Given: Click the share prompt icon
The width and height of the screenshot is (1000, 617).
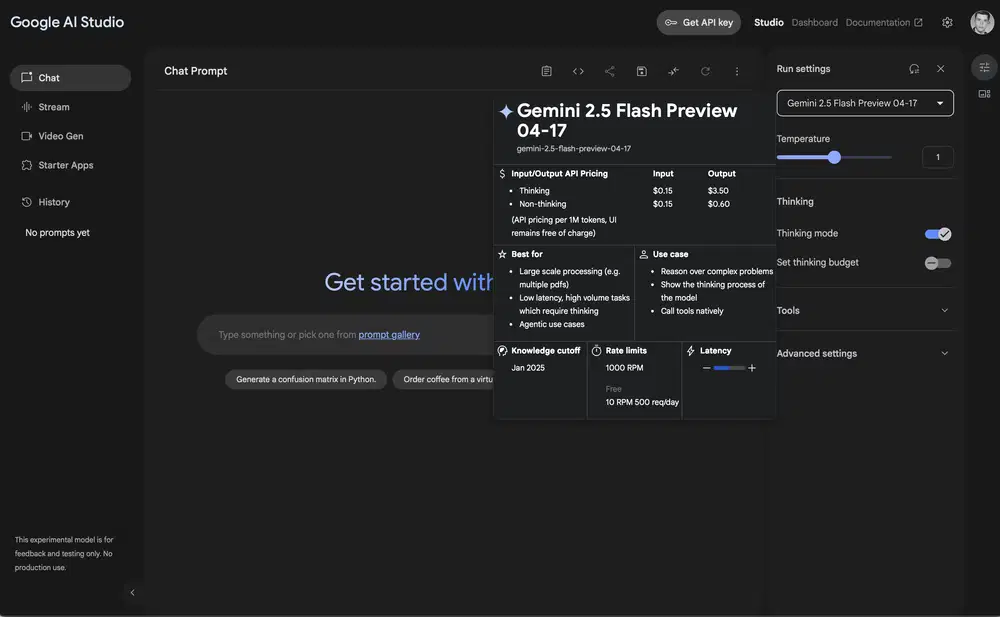Looking at the screenshot, I should [x=610, y=71].
